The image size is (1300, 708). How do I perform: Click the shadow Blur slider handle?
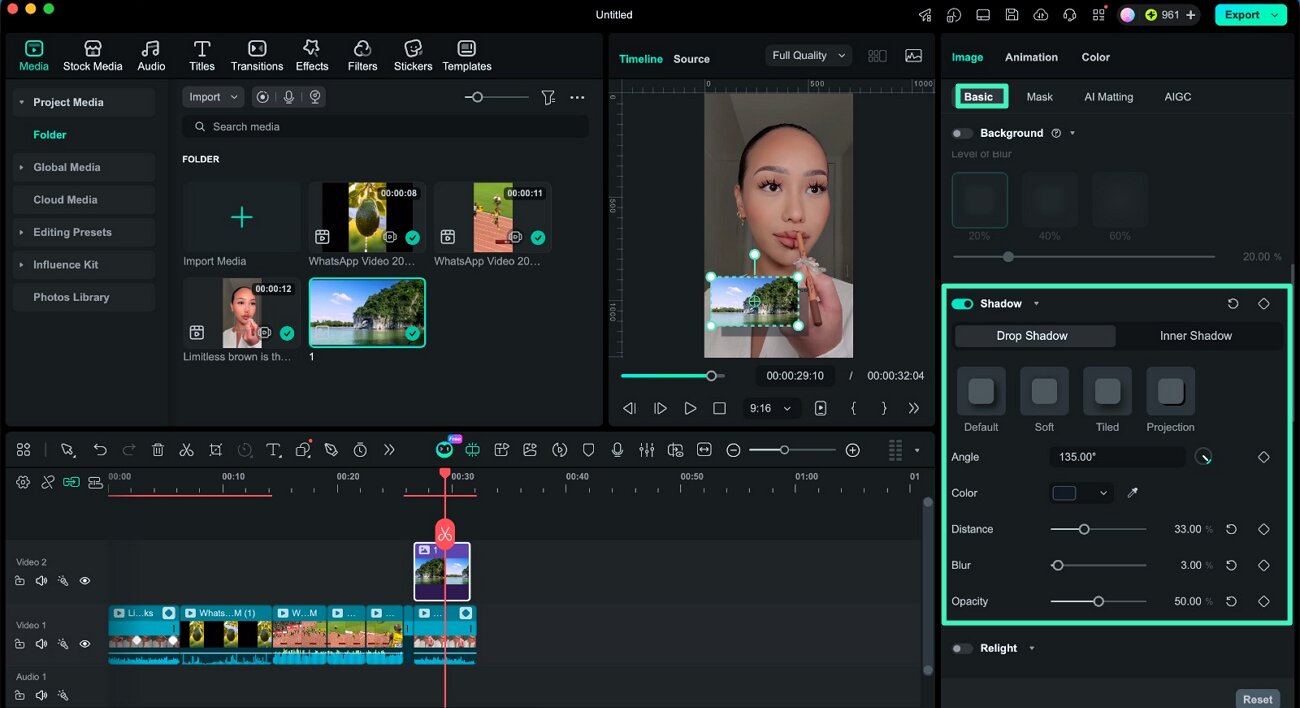coord(1057,565)
